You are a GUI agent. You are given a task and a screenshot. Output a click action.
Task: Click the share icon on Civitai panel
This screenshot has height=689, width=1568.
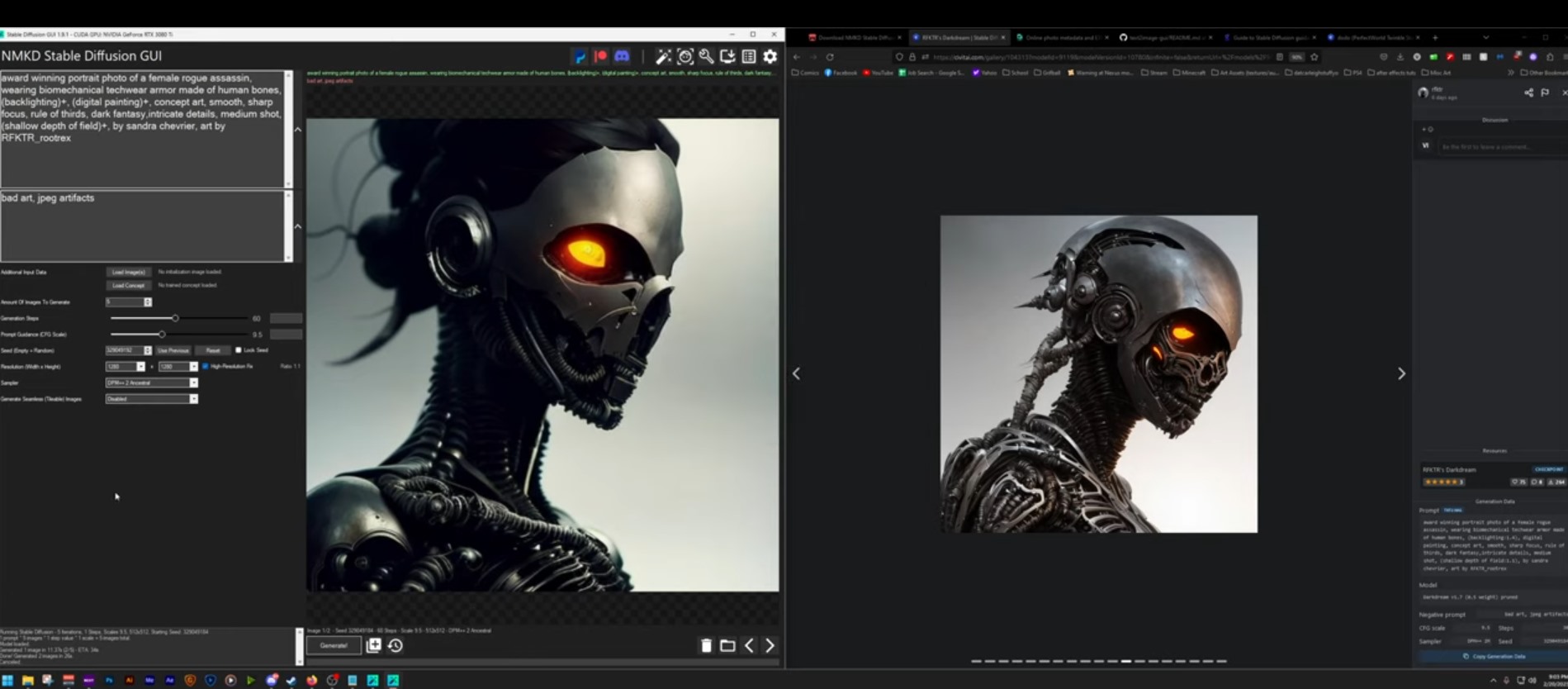[x=1528, y=93]
